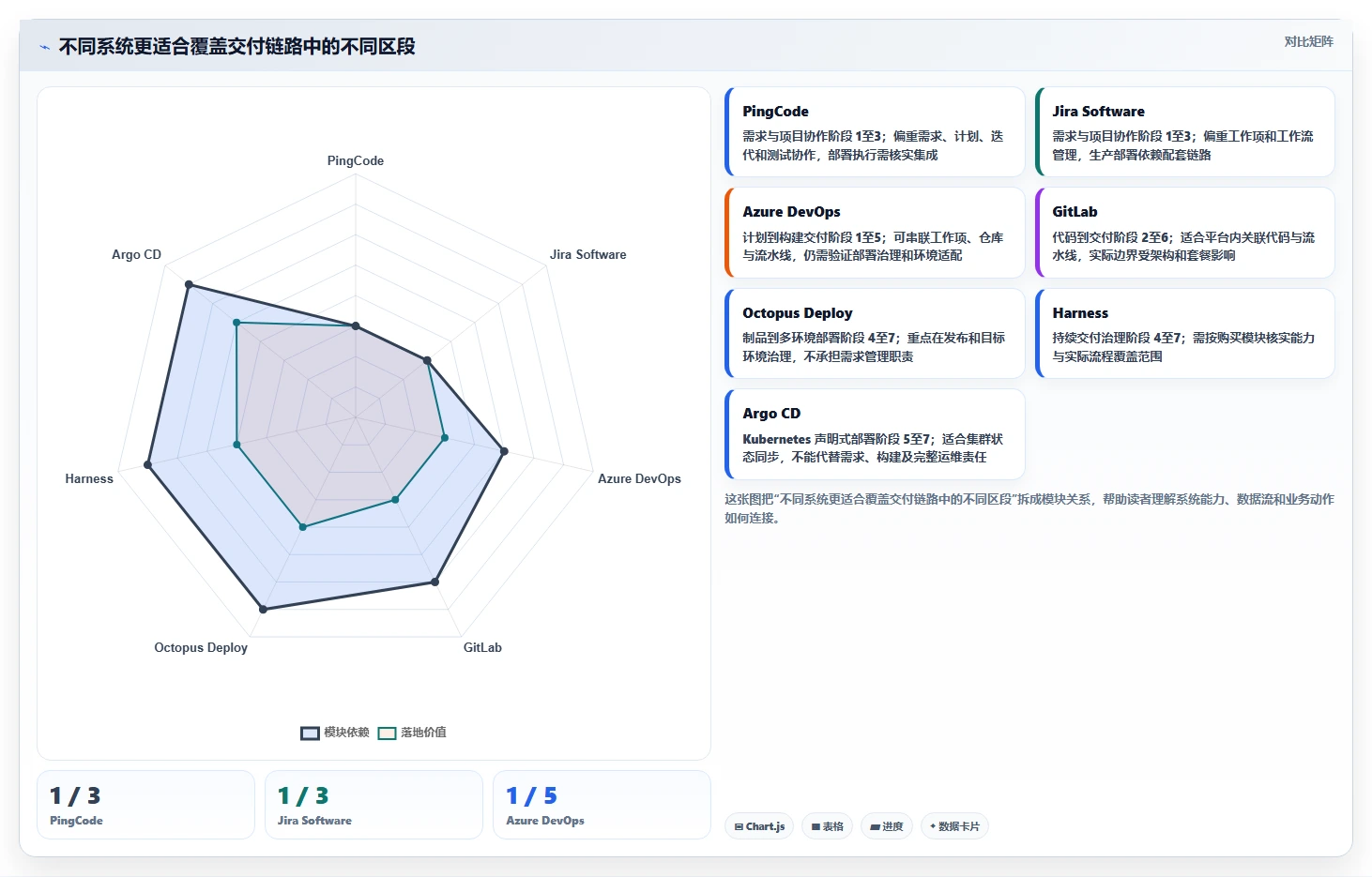1372x877 pixels.
Task: Click the 数据卡片 chip
Action: 954,826
